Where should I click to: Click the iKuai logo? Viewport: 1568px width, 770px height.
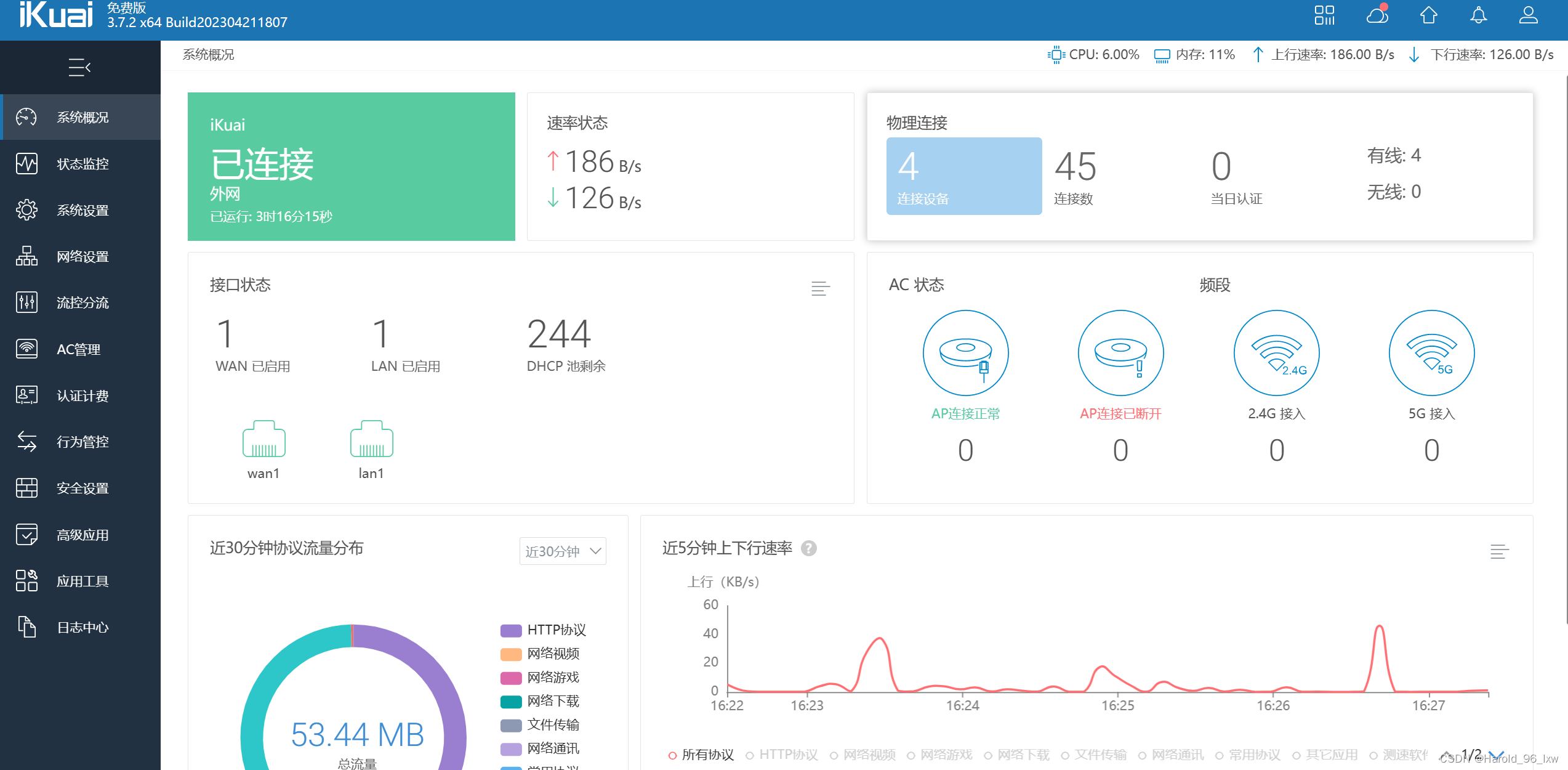(56, 15)
